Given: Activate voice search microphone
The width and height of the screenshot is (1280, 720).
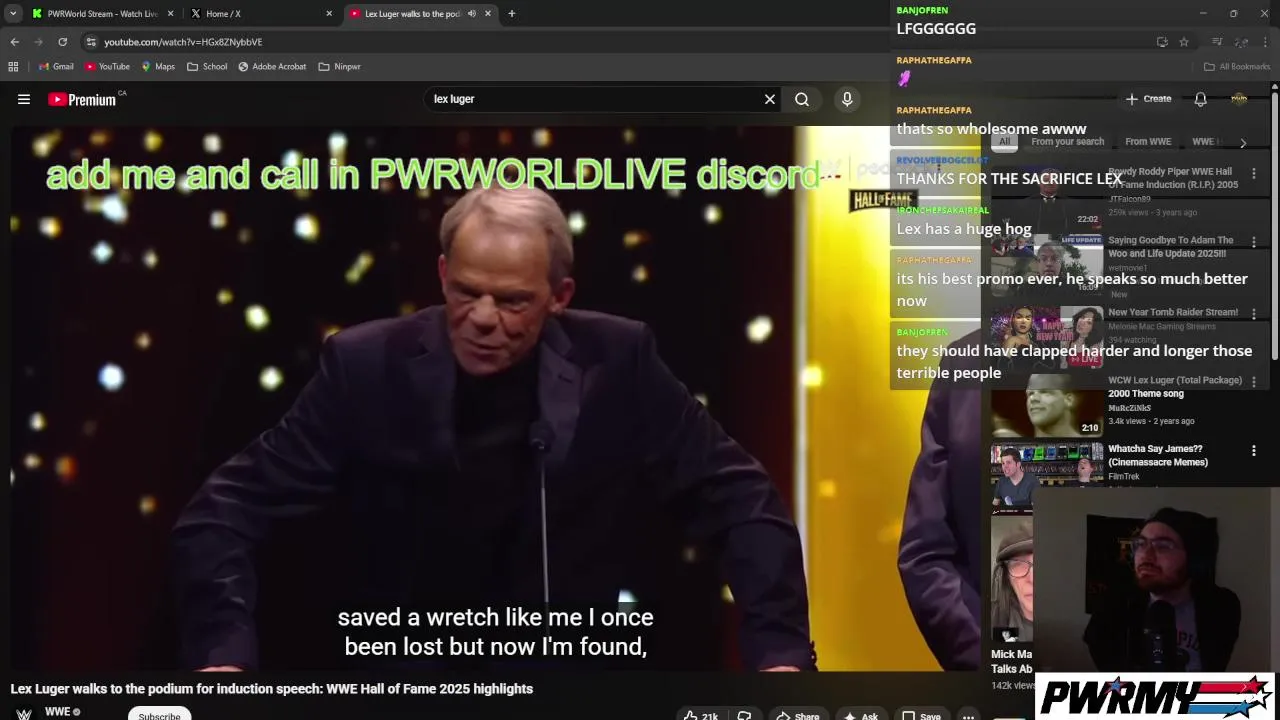Looking at the screenshot, I should pos(847,99).
